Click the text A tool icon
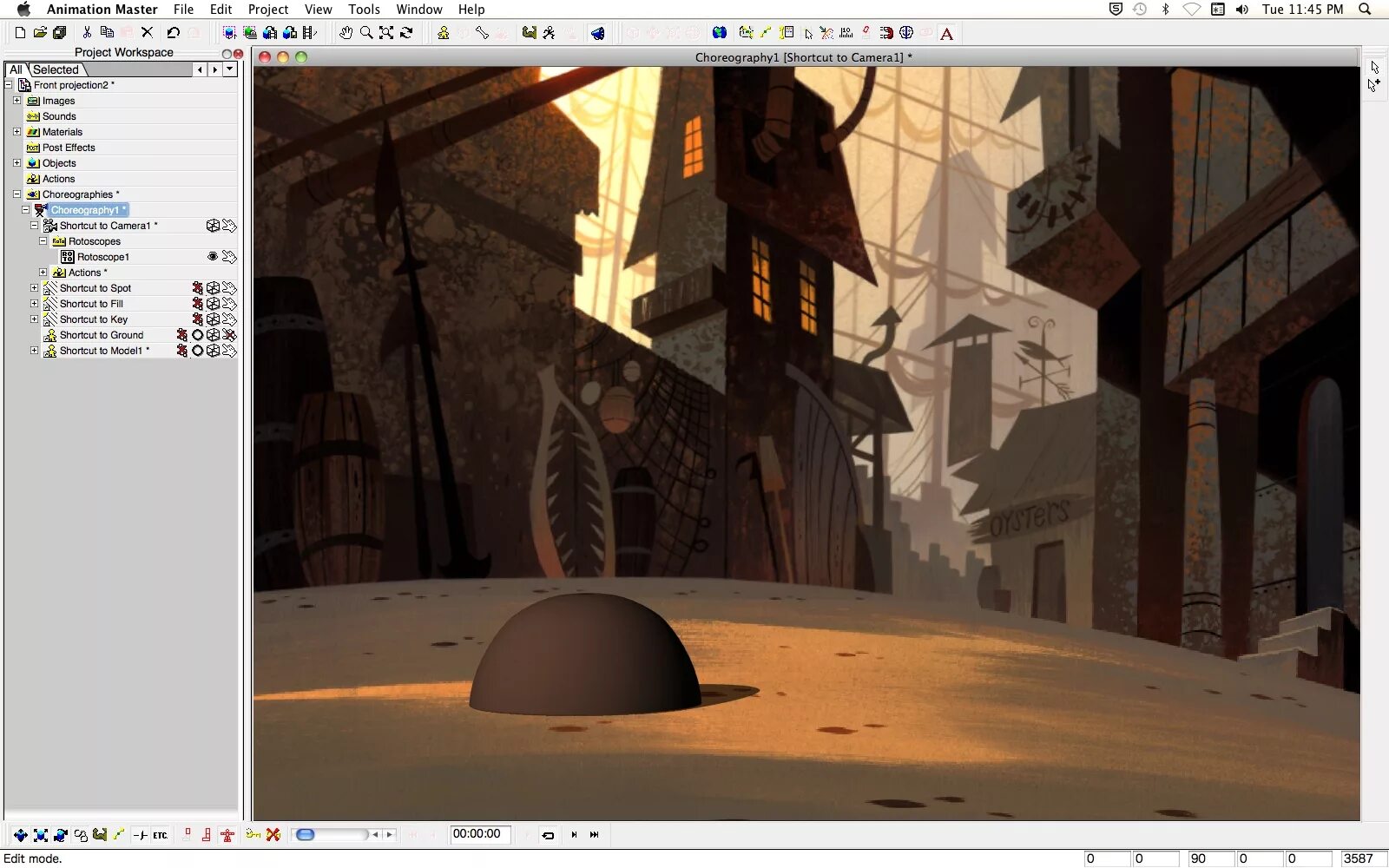The width and height of the screenshot is (1389, 868). coord(947,34)
